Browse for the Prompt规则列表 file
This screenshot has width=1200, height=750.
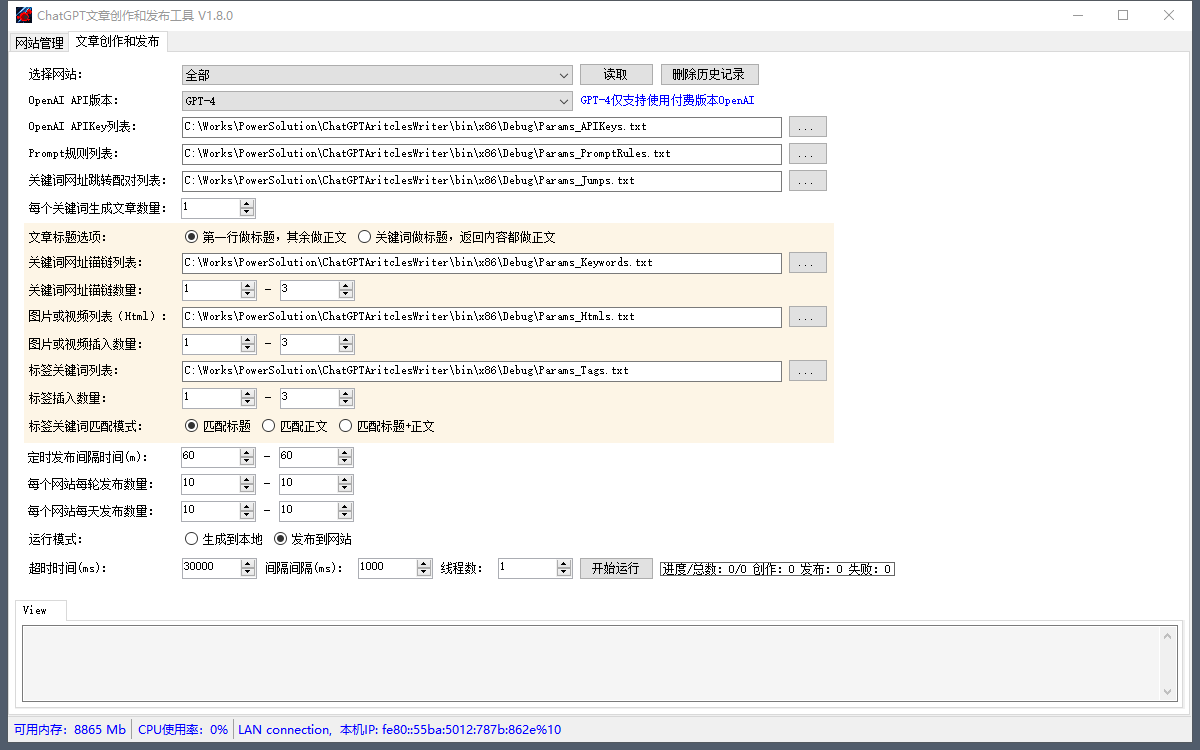pos(808,154)
